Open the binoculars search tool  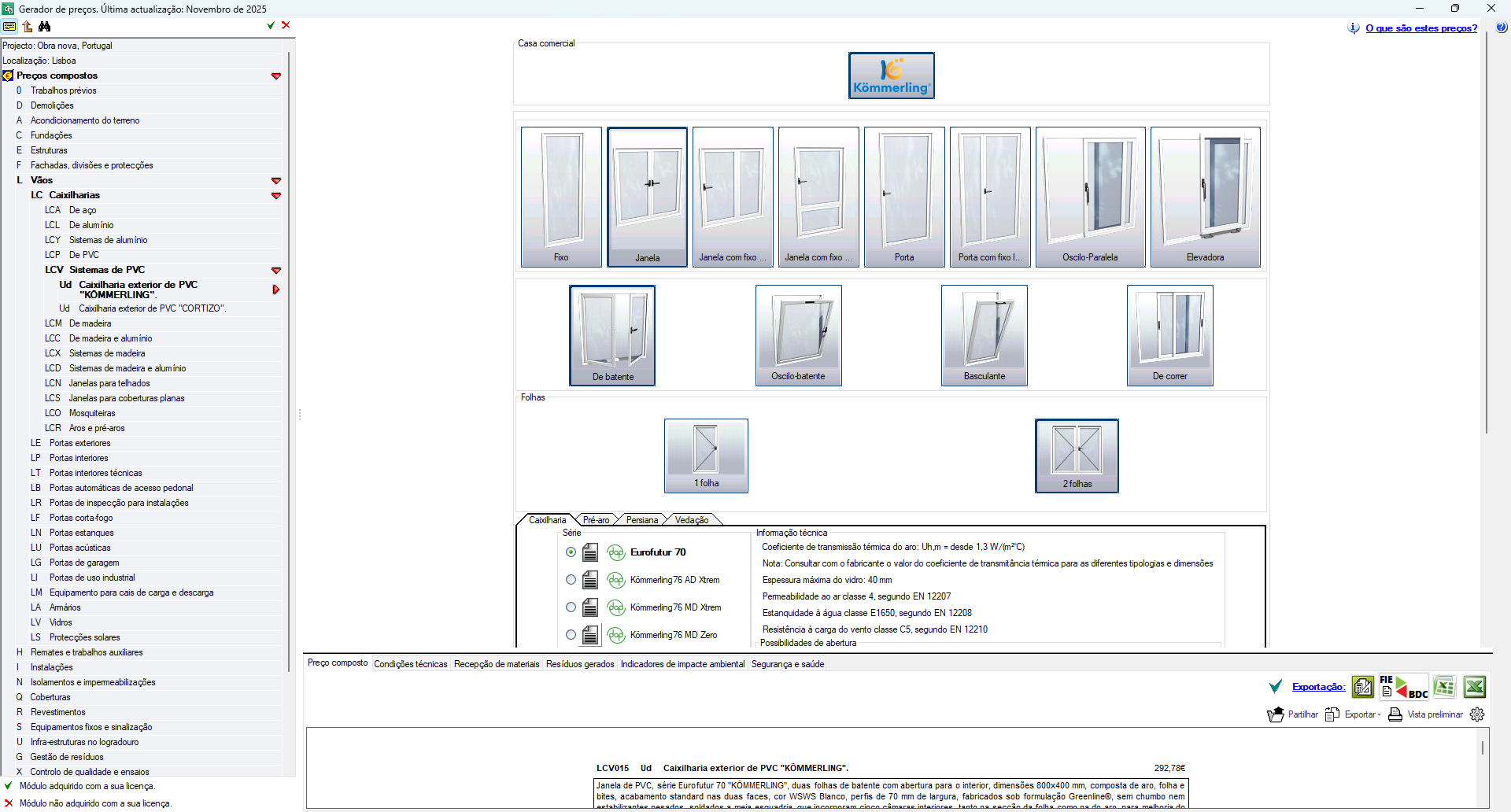tap(45, 26)
